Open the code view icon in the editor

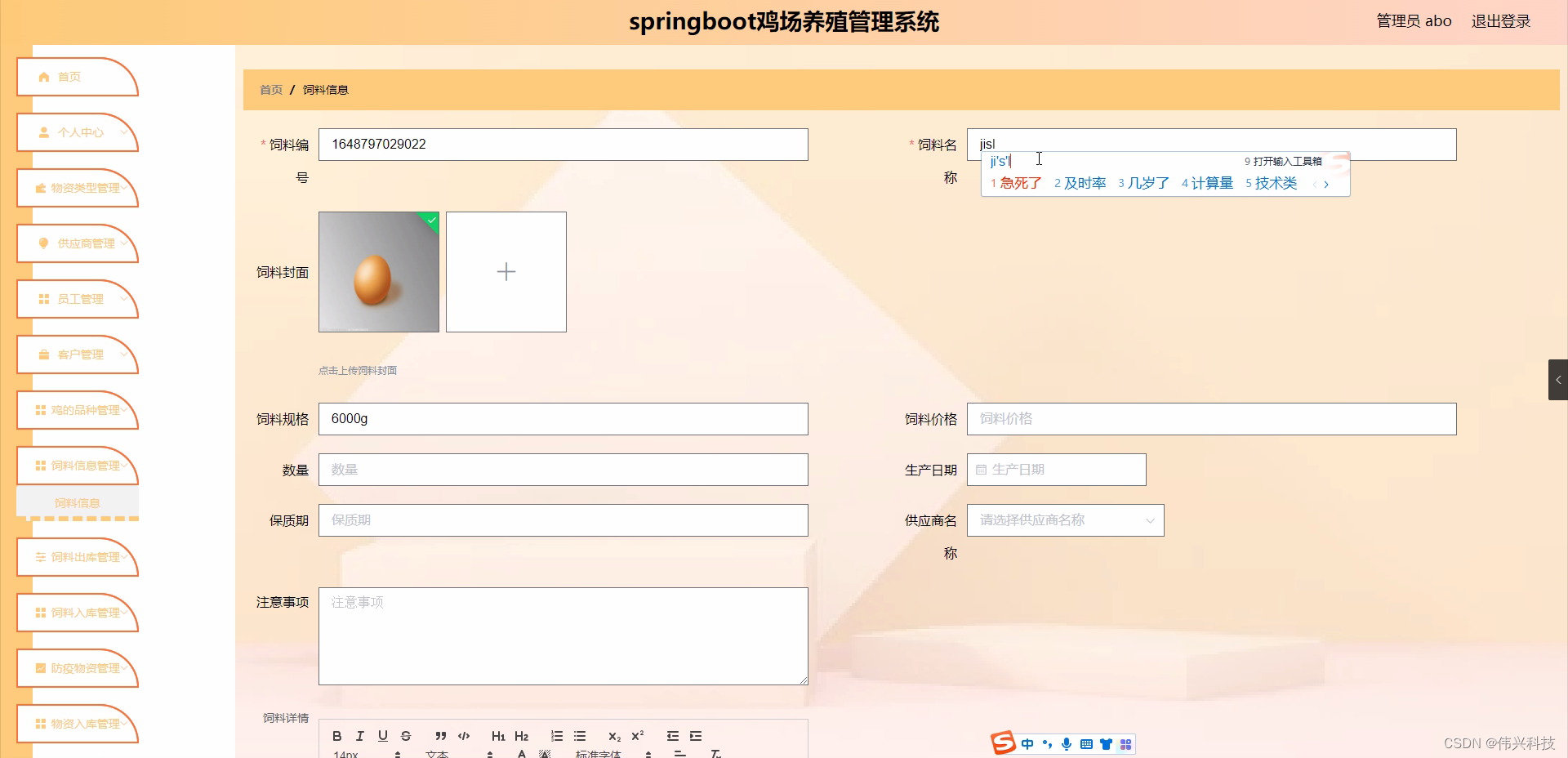463,736
